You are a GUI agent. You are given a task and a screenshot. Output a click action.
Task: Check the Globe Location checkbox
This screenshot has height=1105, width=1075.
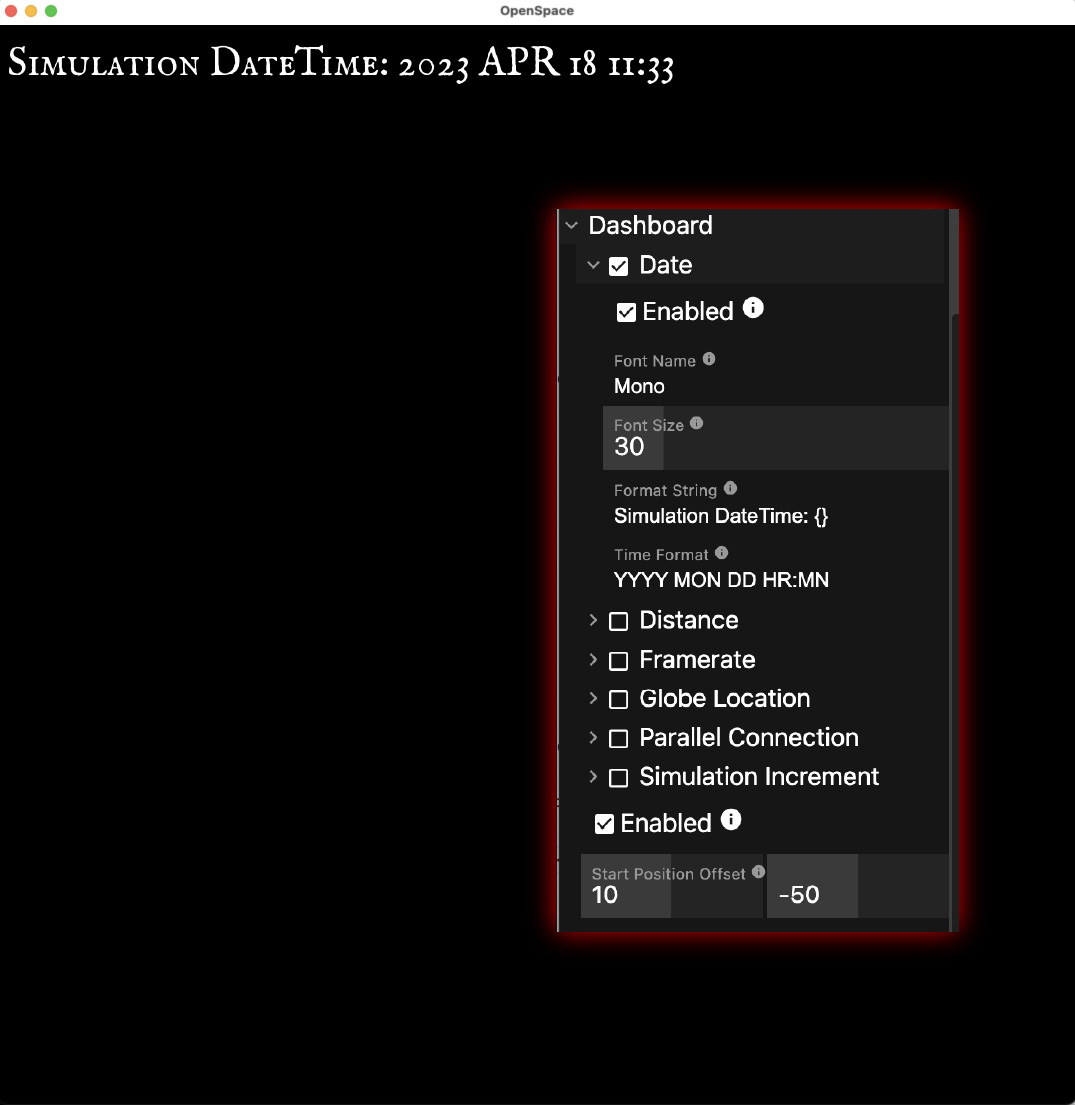[619, 700]
